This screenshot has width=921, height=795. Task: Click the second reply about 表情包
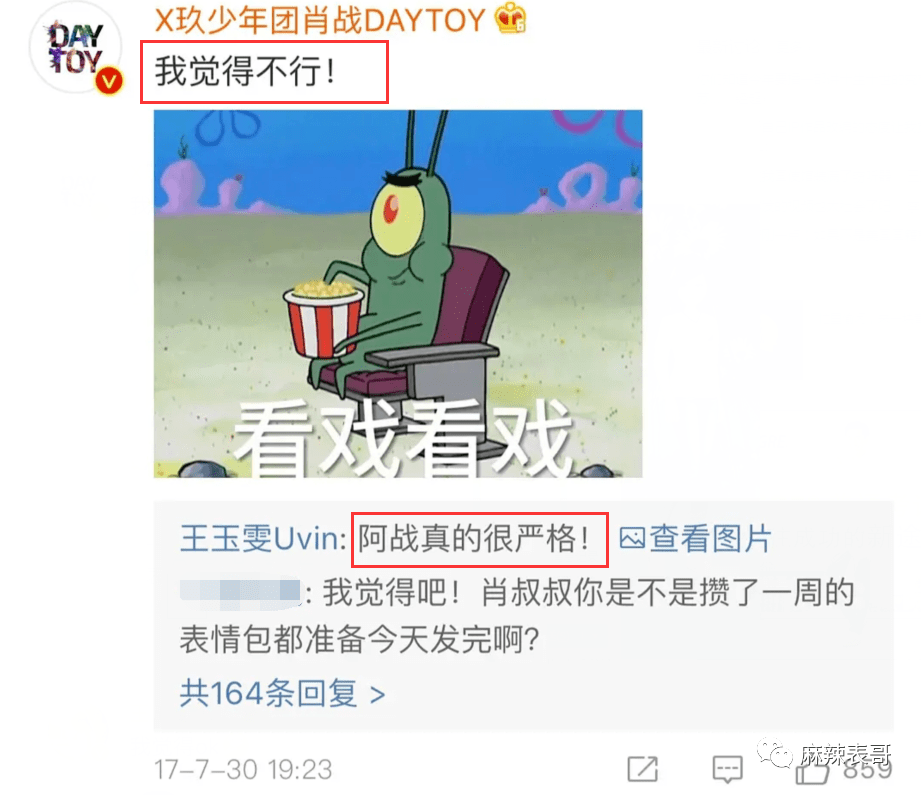coord(517,616)
